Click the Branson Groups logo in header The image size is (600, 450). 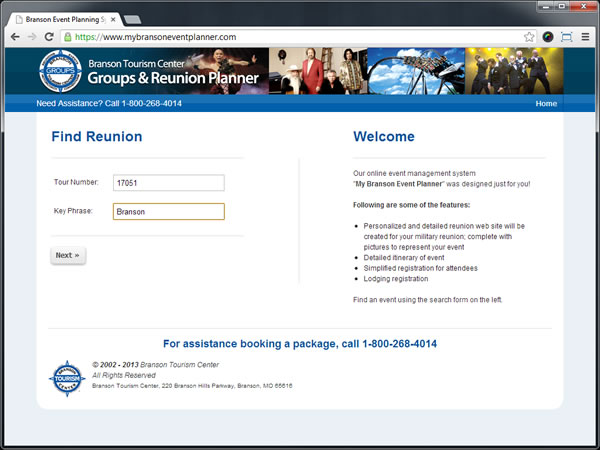60,71
